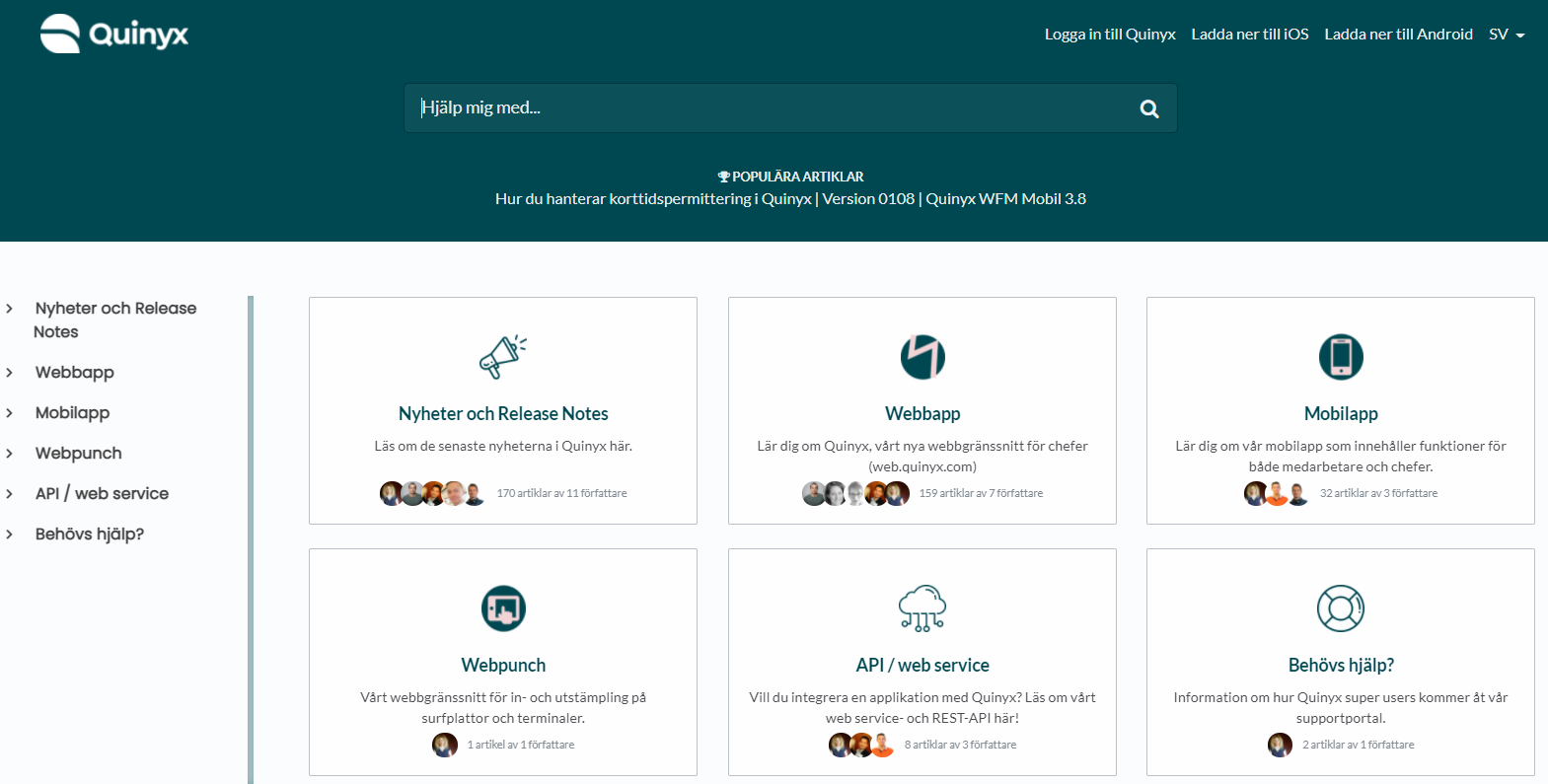Click the megaphone icon for Nyheter och Release Notes
The image size is (1548, 784).
[503, 357]
